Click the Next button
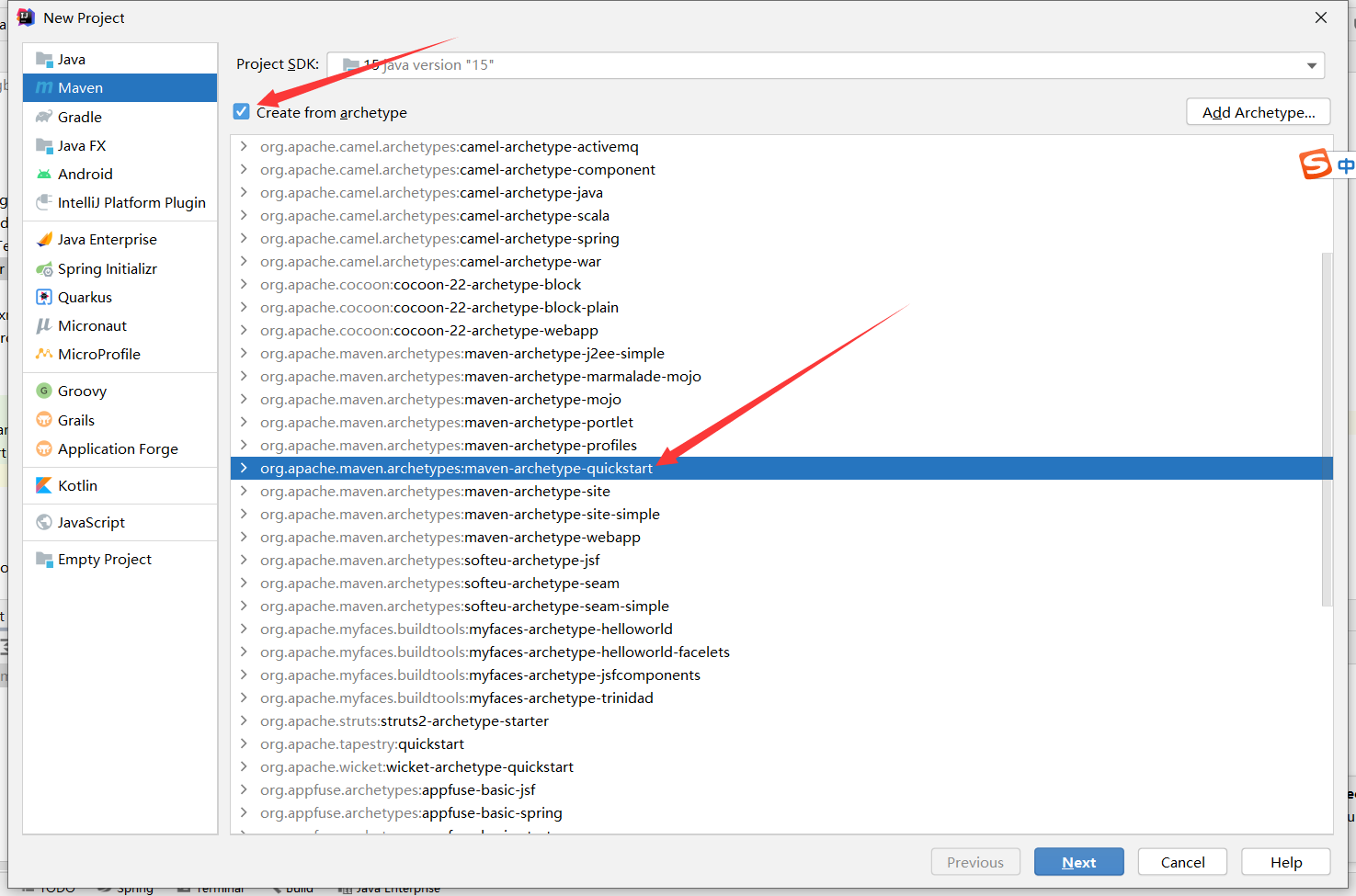Screen dimensions: 1356x896 1078,862
